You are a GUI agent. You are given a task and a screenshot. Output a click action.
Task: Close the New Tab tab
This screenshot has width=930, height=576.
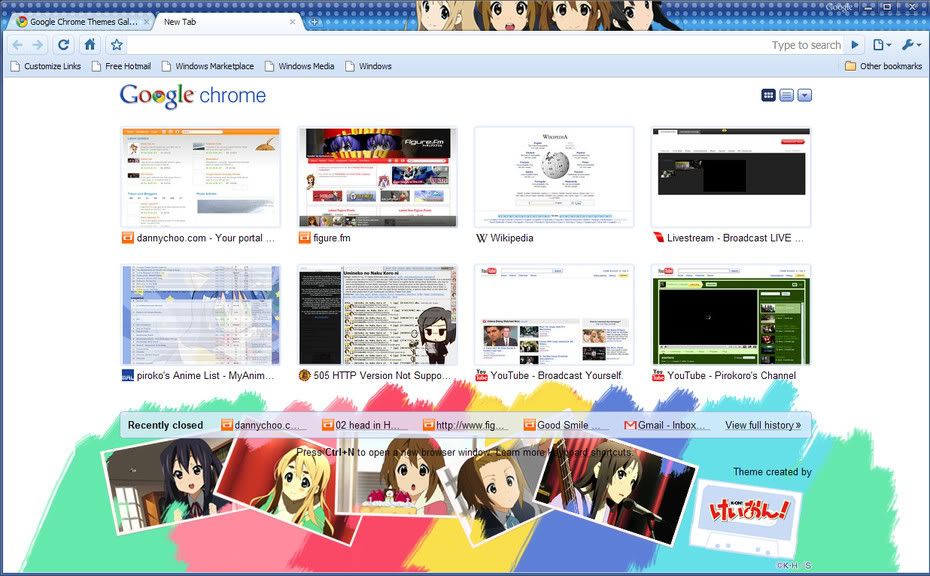292,22
